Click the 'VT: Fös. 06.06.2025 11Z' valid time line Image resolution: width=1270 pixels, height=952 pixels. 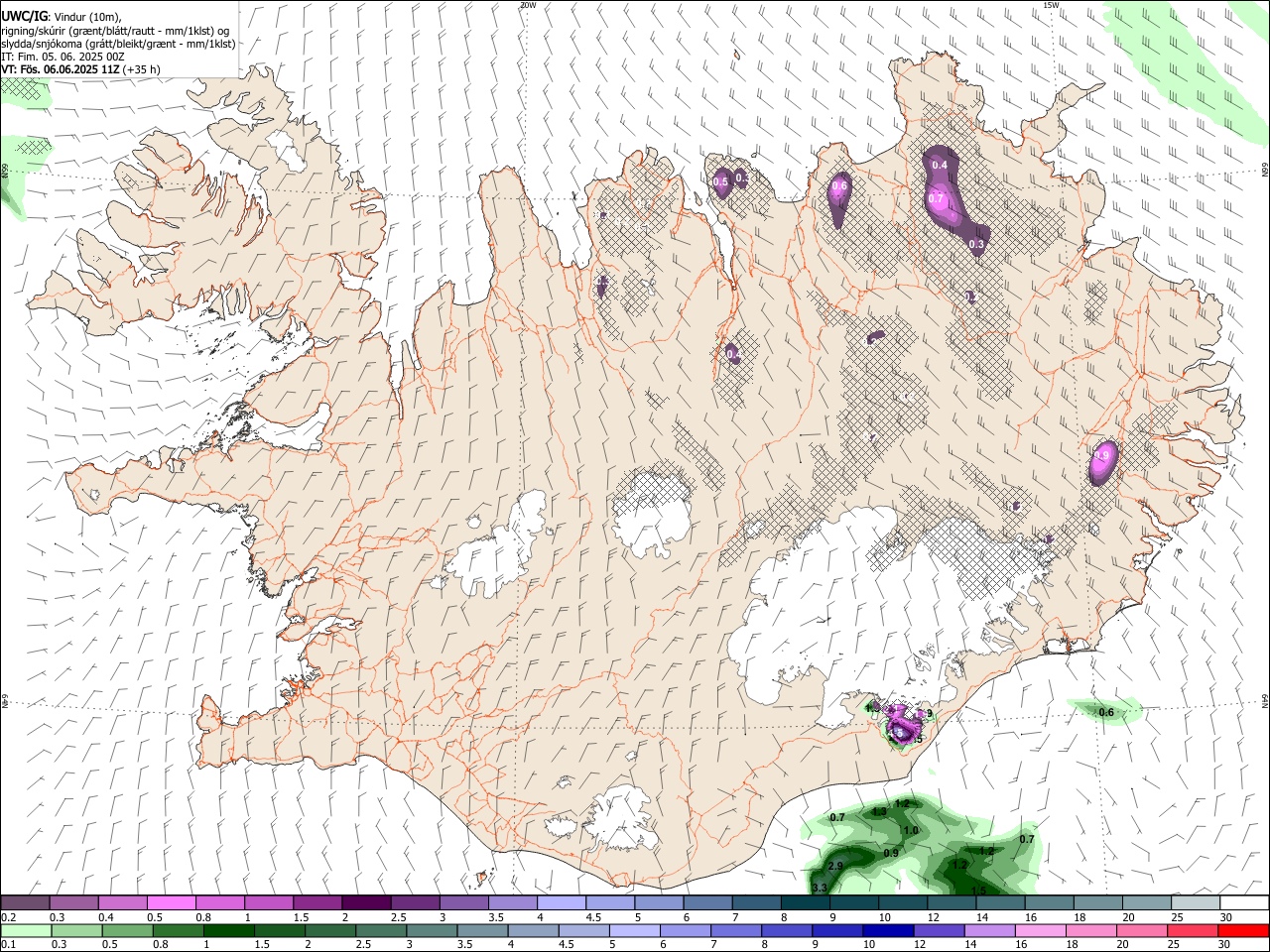[60, 69]
